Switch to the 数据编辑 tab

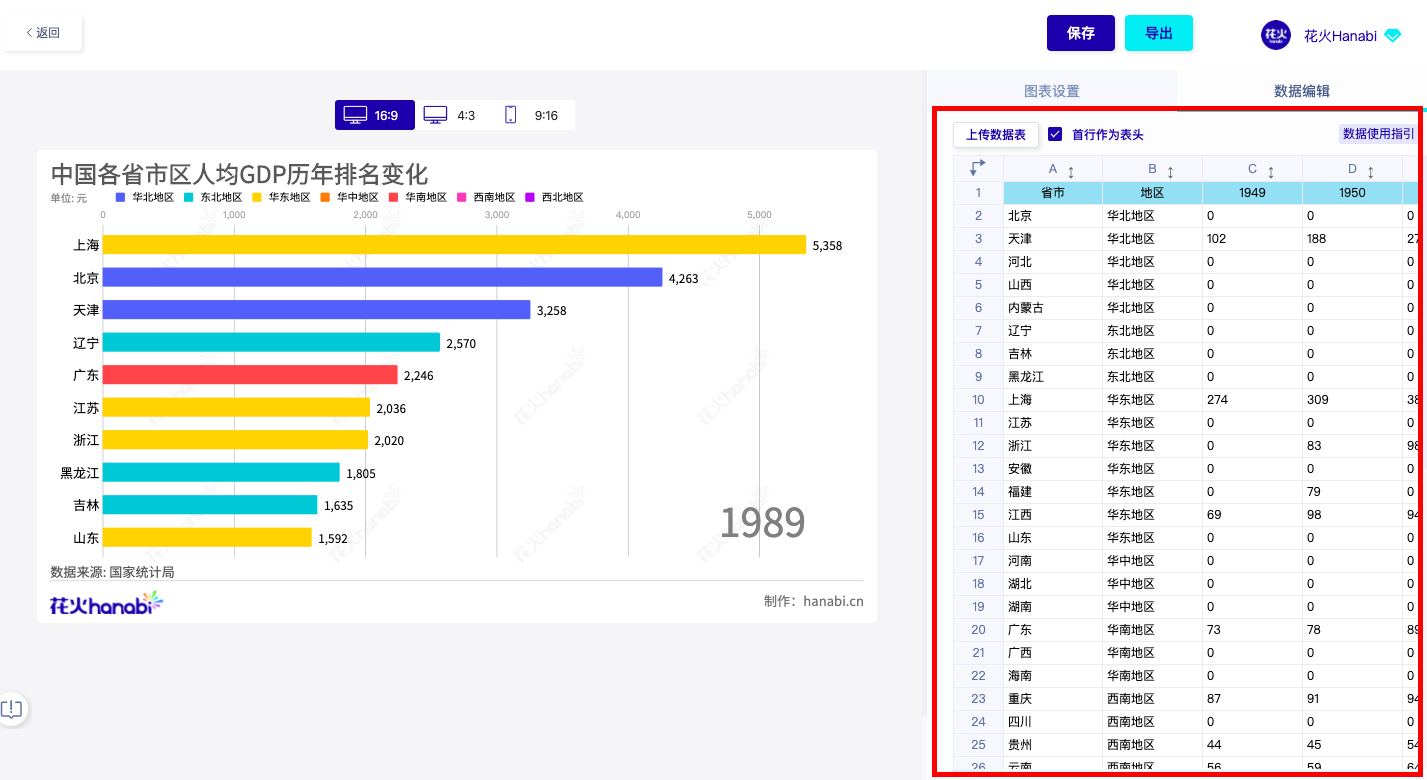click(1302, 91)
